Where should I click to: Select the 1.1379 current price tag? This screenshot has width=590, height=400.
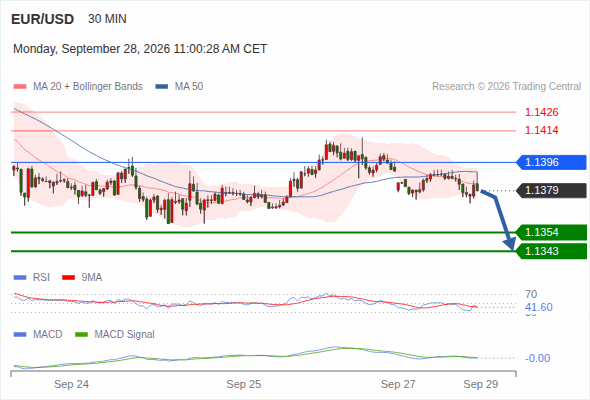(551, 190)
